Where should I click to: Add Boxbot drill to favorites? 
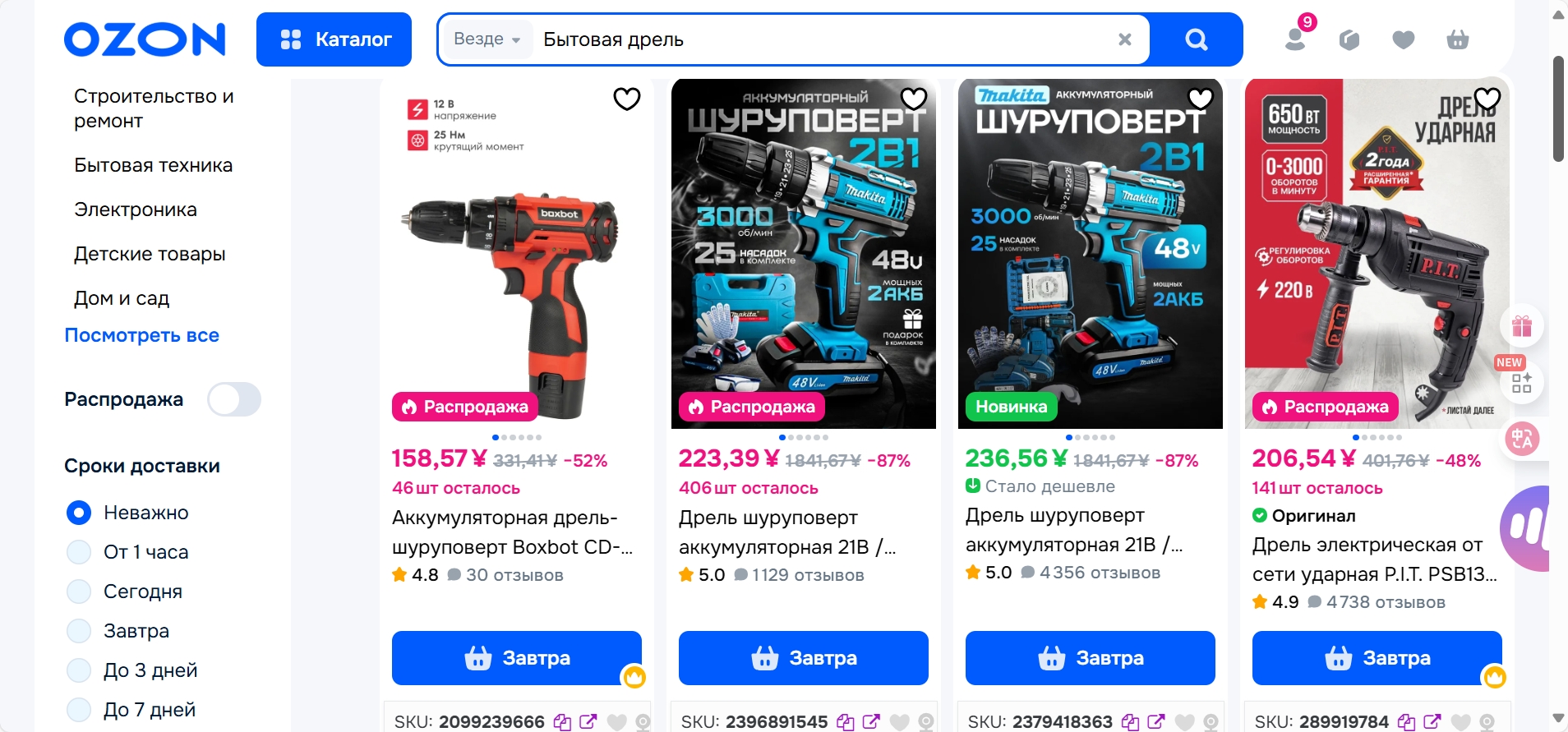tap(627, 99)
